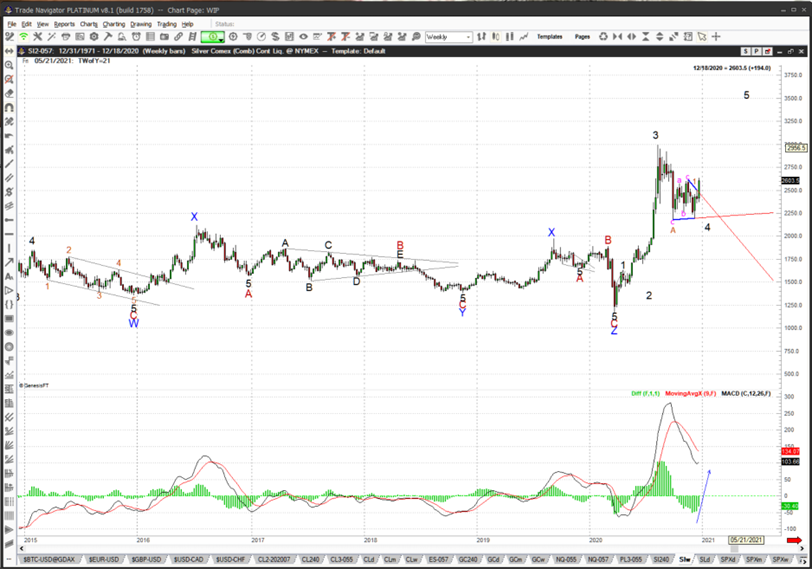This screenshot has height=569, width=812.
Task: Switch to the $USD-CAD tab
Action: [x=188, y=560]
